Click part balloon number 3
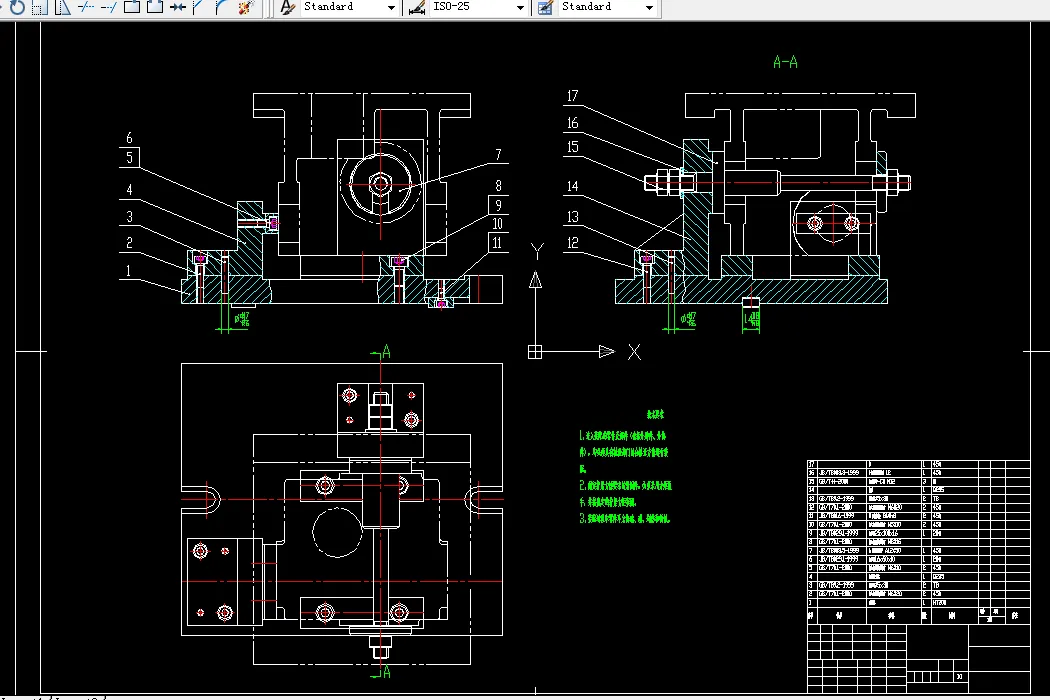This screenshot has width=1050, height=700. (x=129, y=216)
